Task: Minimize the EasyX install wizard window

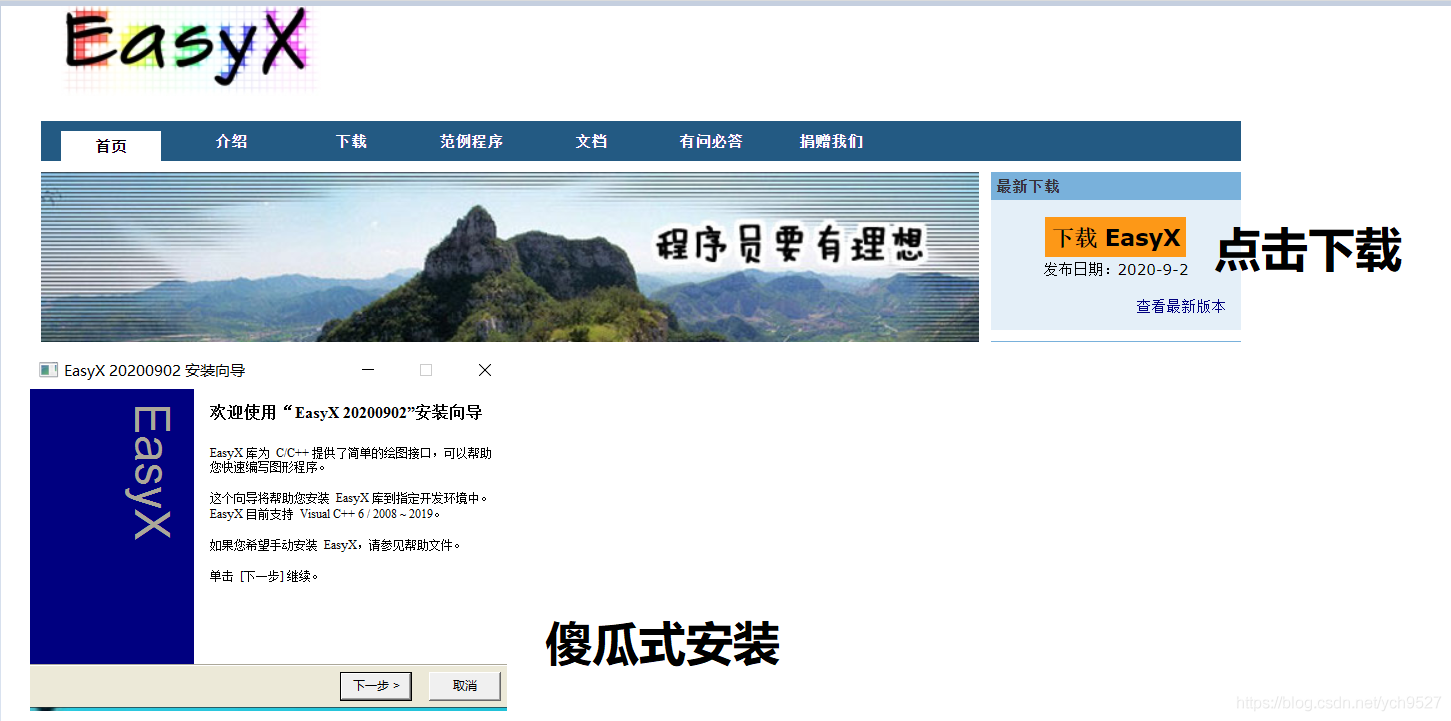Action: 368,370
